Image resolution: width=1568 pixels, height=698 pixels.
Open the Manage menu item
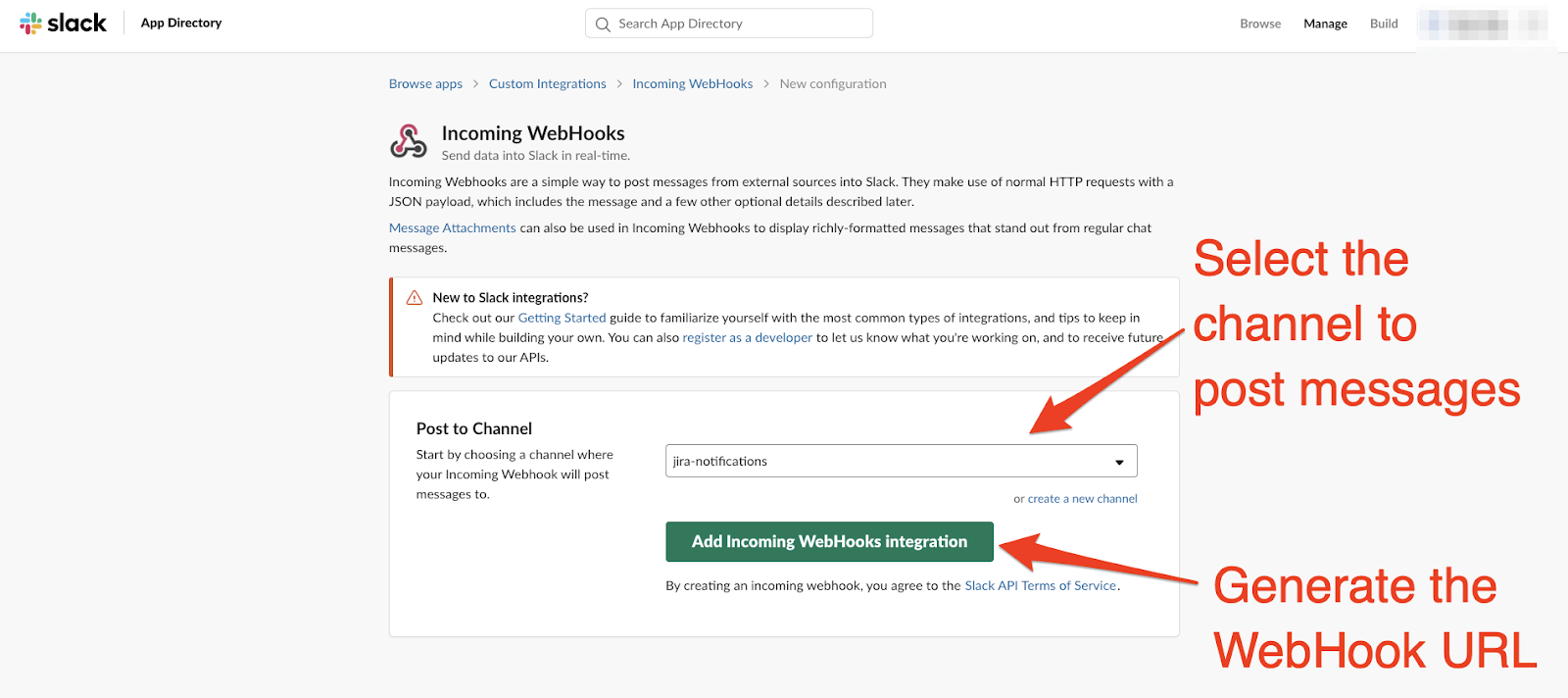click(x=1325, y=24)
